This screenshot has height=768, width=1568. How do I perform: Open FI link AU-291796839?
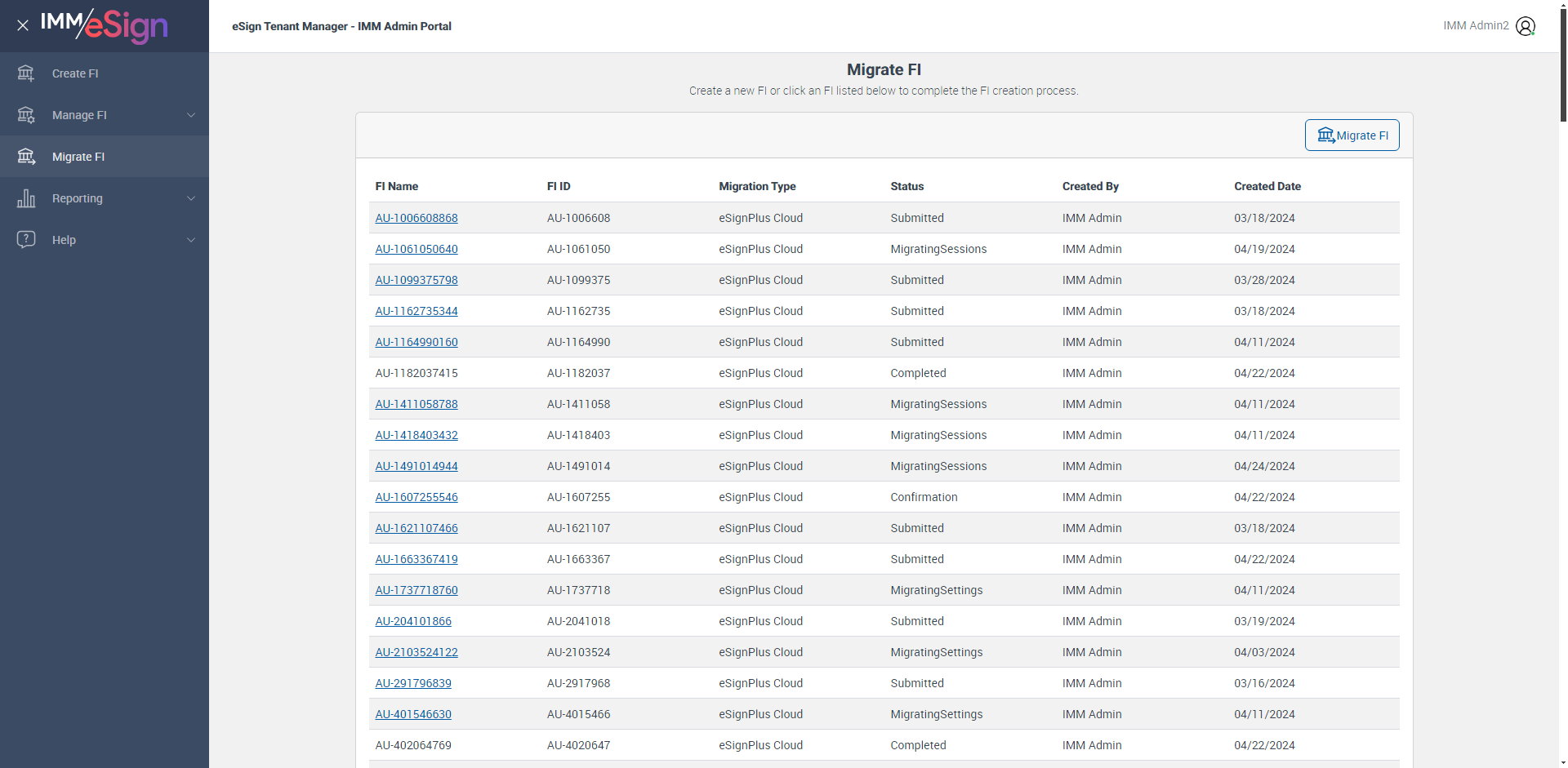pos(413,683)
